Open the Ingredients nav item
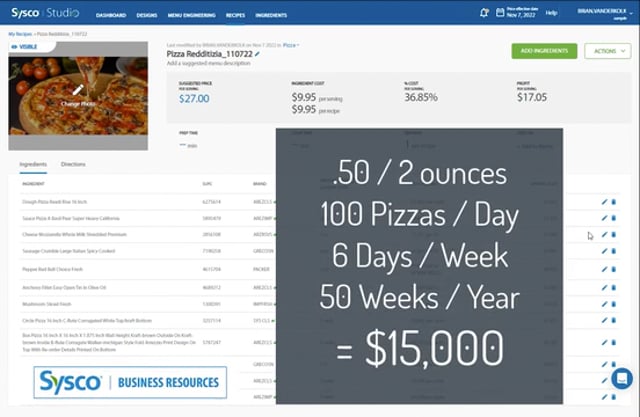 pyautogui.click(x=271, y=15)
